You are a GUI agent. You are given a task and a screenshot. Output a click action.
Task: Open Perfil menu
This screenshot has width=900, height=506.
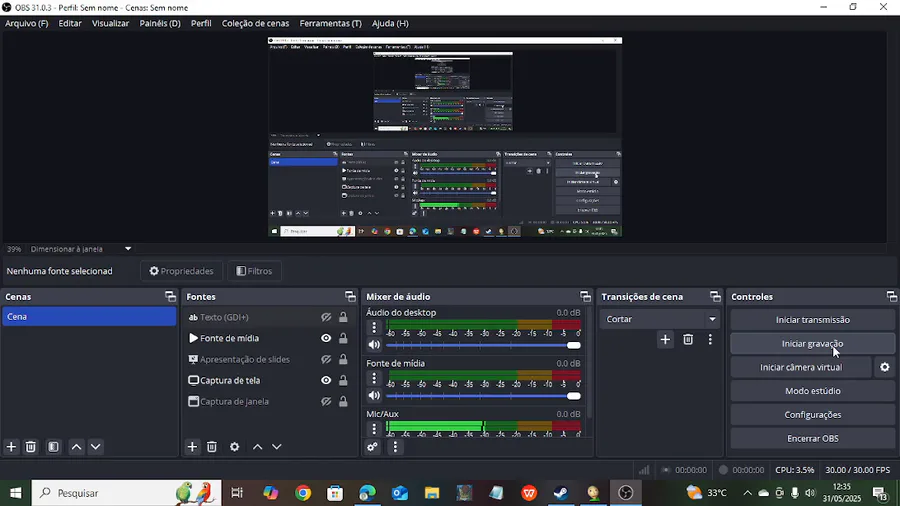coord(201,24)
